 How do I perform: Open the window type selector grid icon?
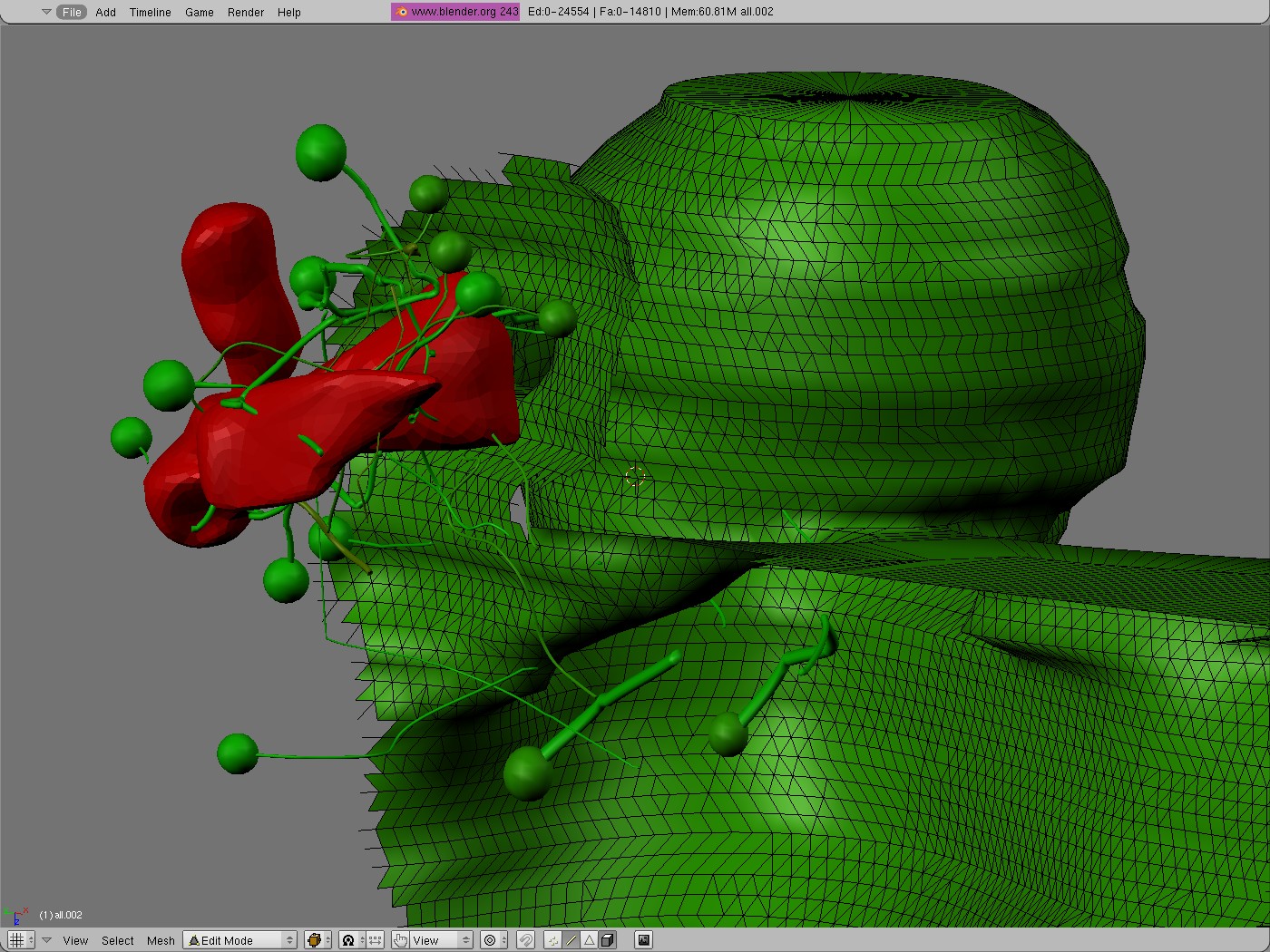click(x=16, y=940)
